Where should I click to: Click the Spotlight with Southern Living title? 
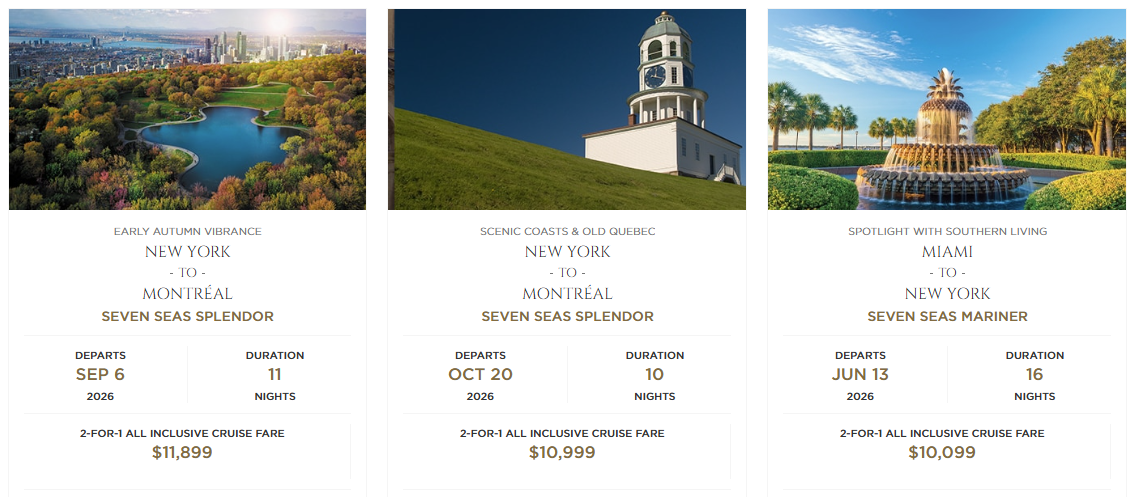947,232
